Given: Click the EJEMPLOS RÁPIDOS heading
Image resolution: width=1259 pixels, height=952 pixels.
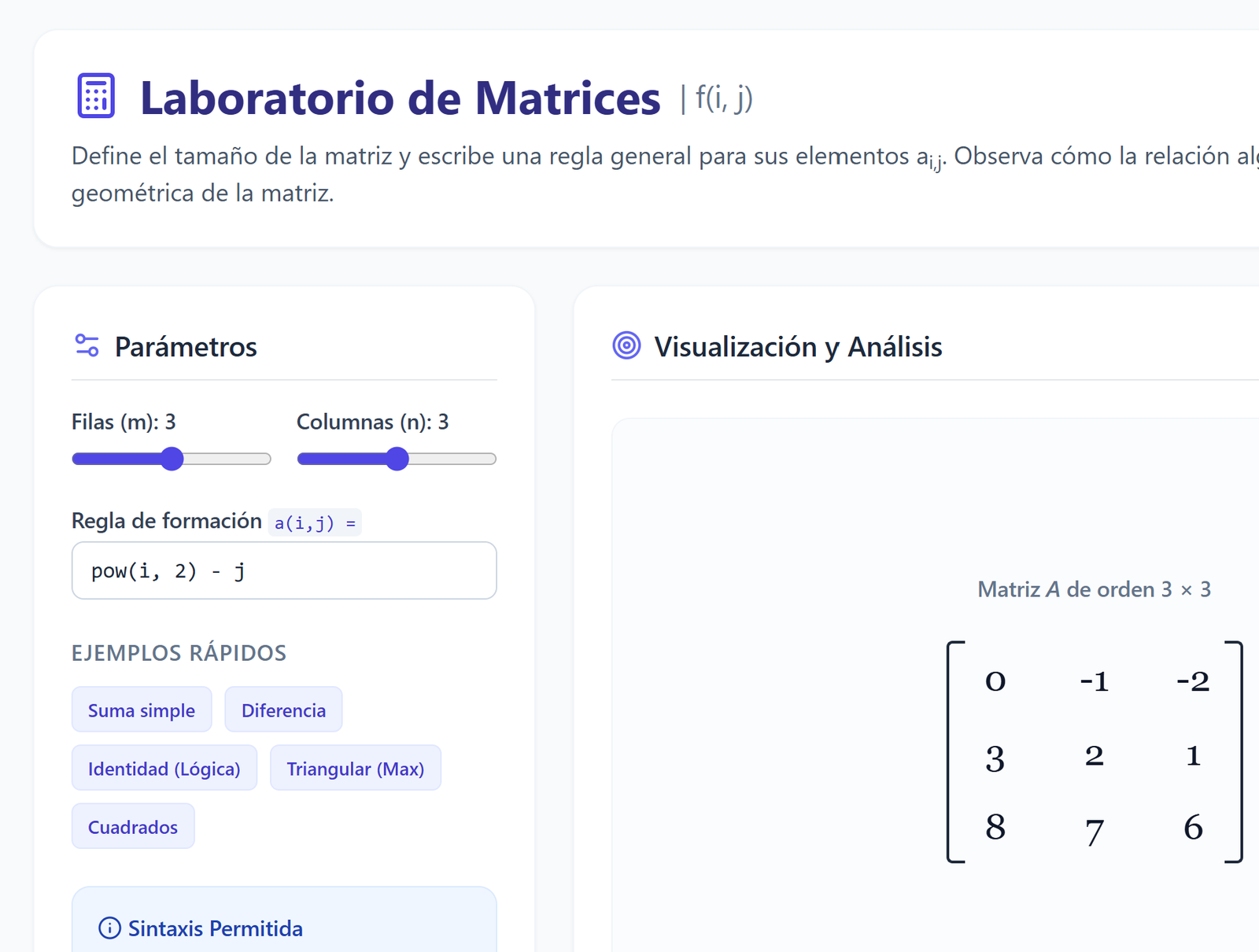Looking at the screenshot, I should (179, 652).
